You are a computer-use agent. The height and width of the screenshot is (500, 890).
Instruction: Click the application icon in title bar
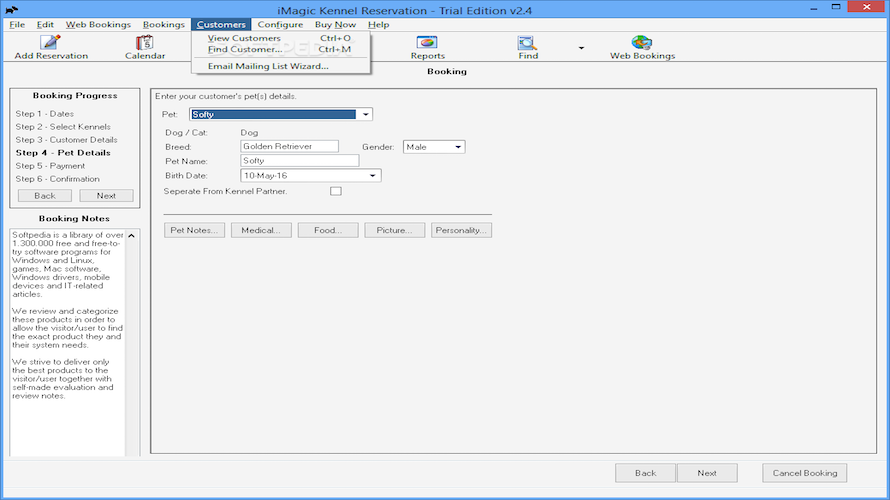click(11, 10)
